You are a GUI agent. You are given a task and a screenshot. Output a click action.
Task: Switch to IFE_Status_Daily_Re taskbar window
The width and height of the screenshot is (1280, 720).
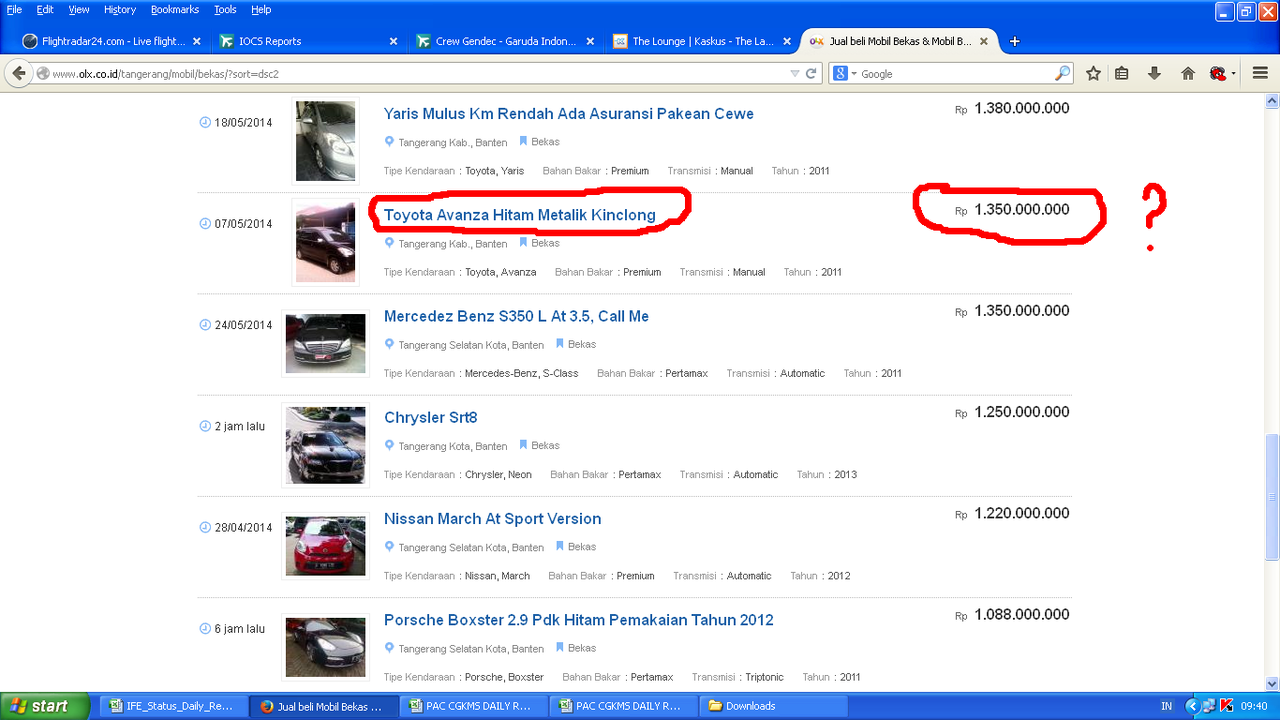pos(172,706)
